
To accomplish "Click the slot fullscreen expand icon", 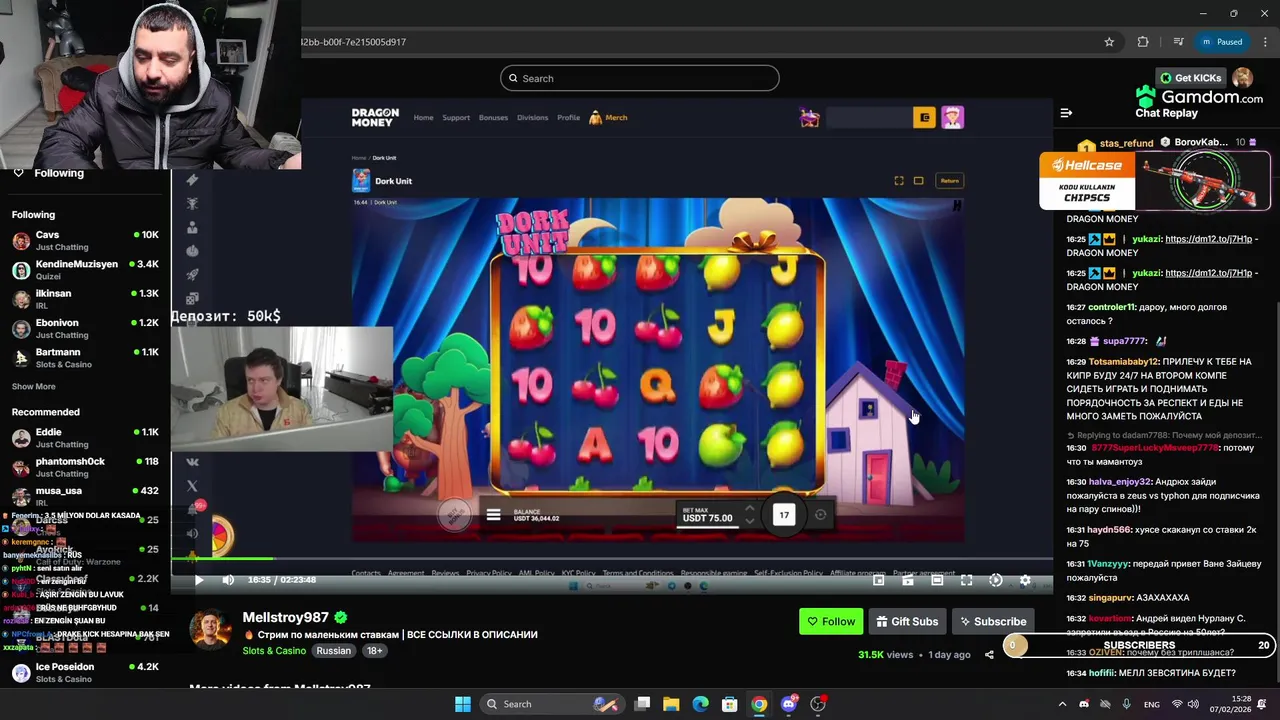I will 898,181.
